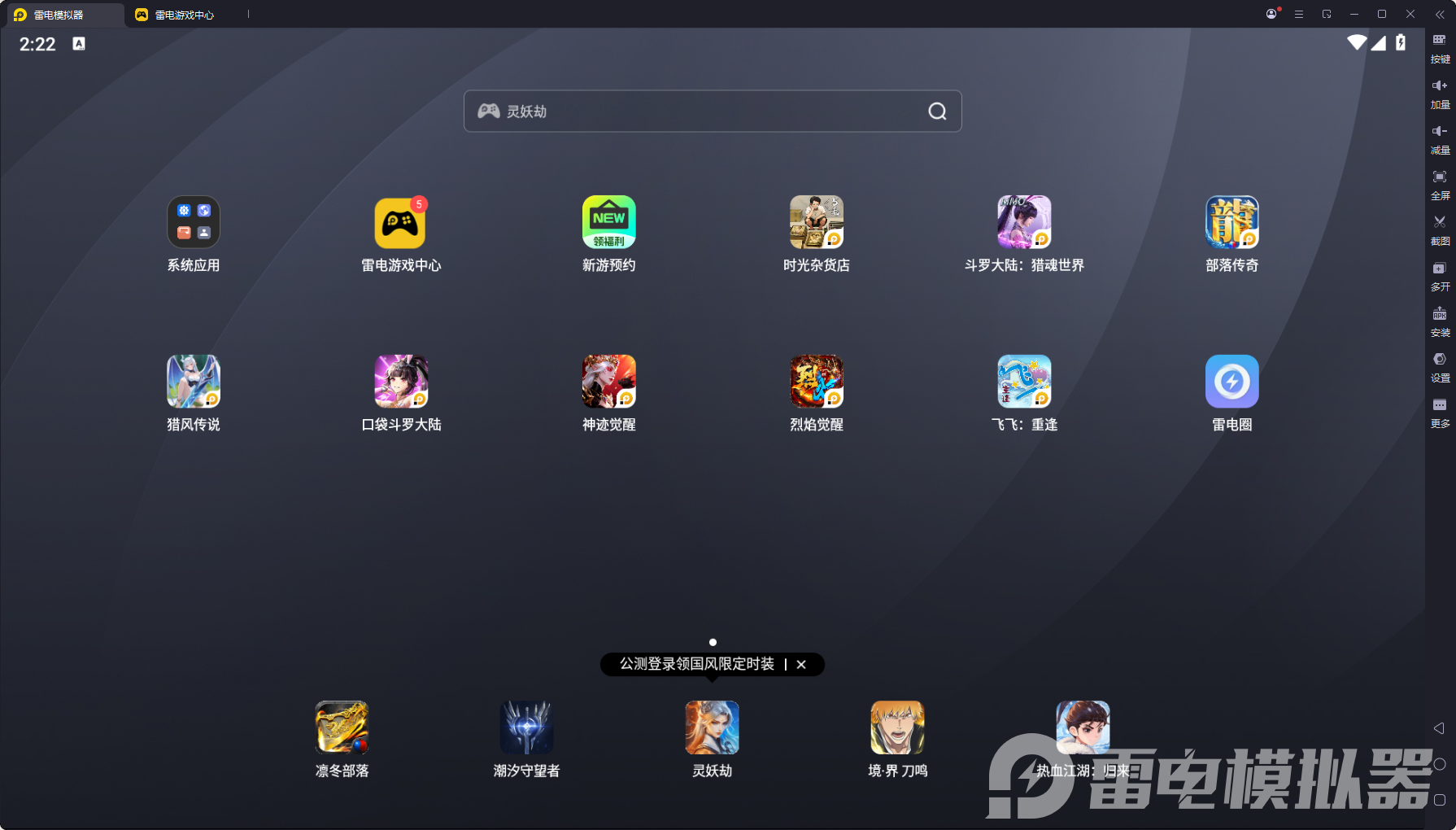Launch the 部落传奇 game
Image resolution: width=1456 pixels, height=830 pixels.
[x=1231, y=222]
